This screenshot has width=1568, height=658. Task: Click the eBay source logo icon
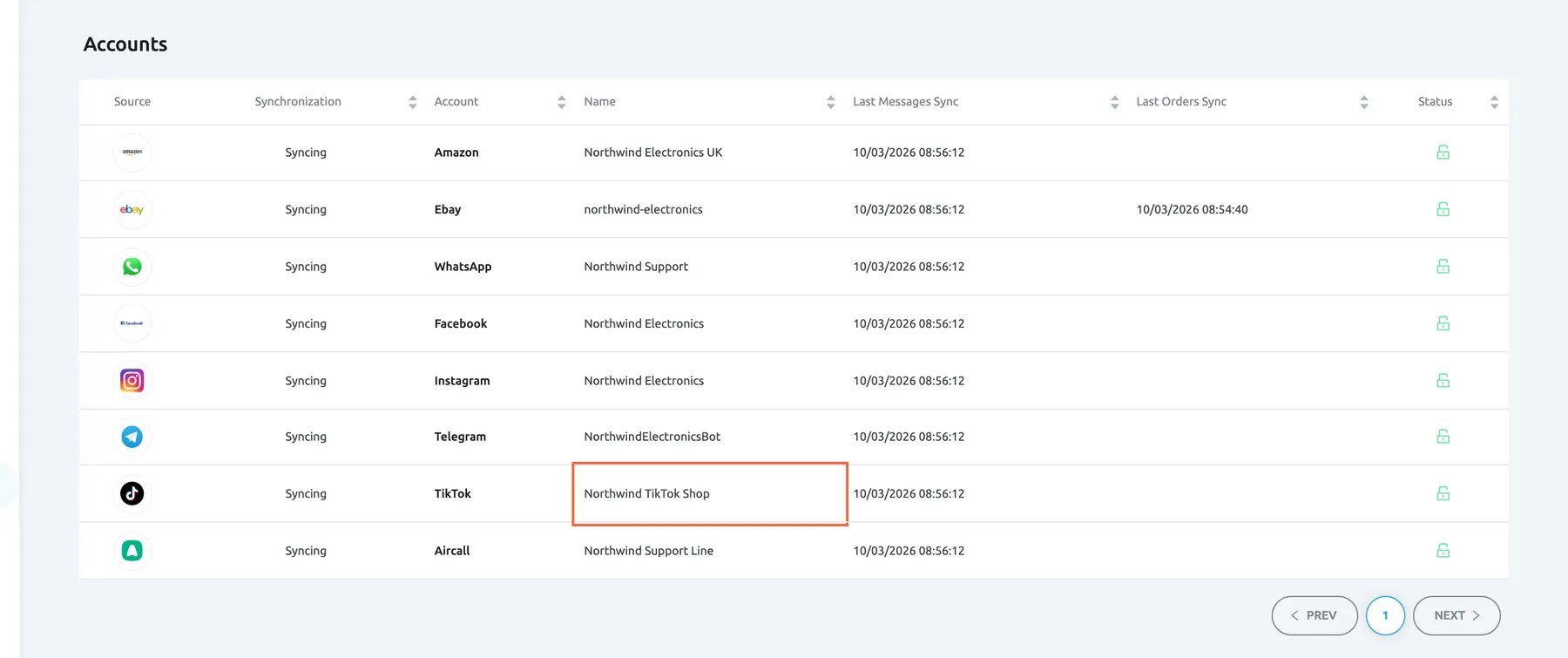tap(132, 210)
